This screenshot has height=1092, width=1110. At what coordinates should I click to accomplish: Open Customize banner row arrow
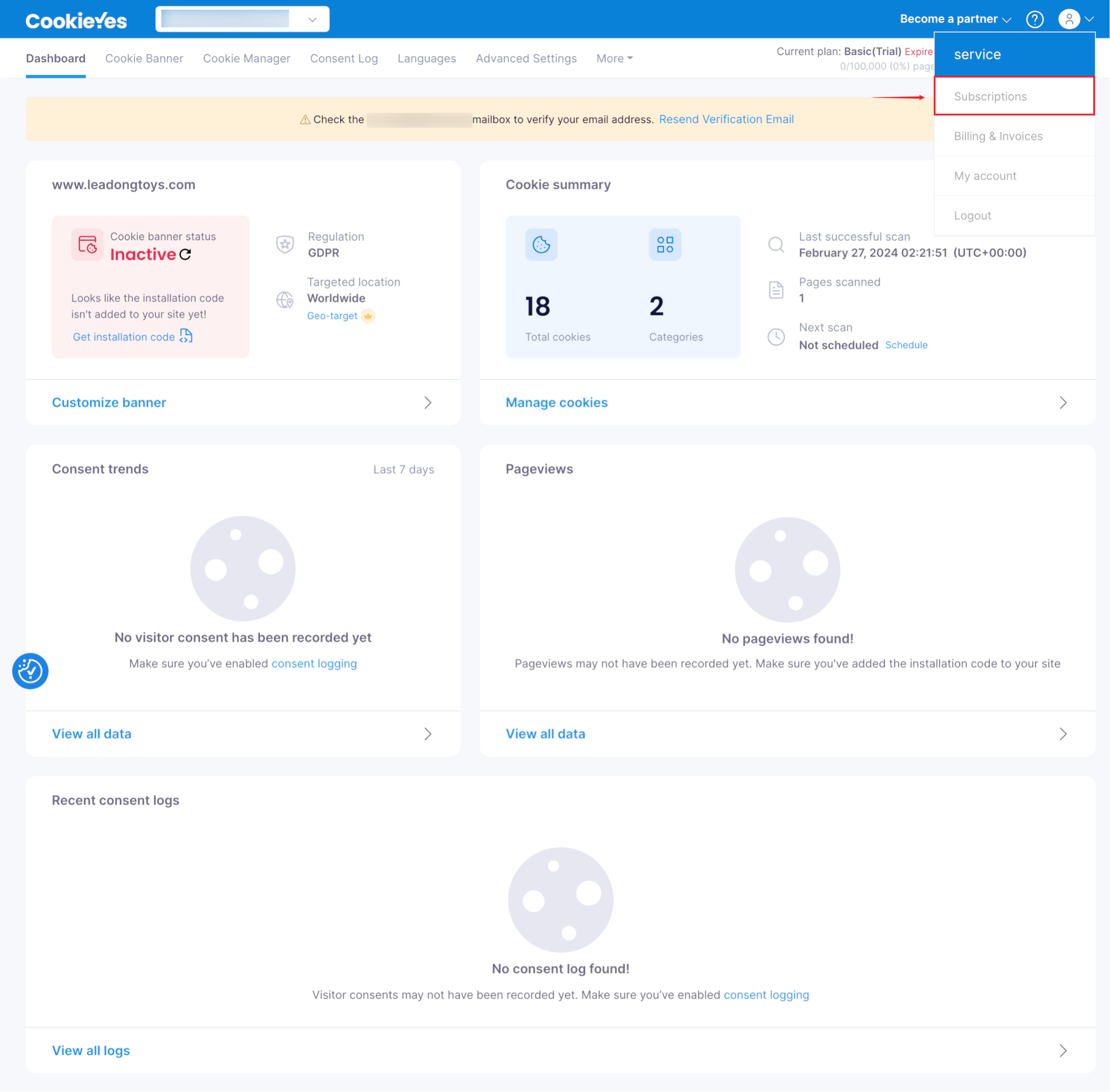coord(427,403)
